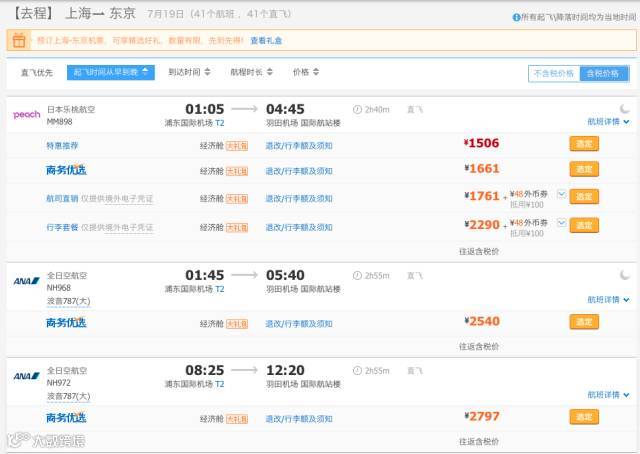Select the ¥1506 特惠推荐 fare
Image resolution: width=640 pixels, height=454 pixels.
(x=584, y=144)
